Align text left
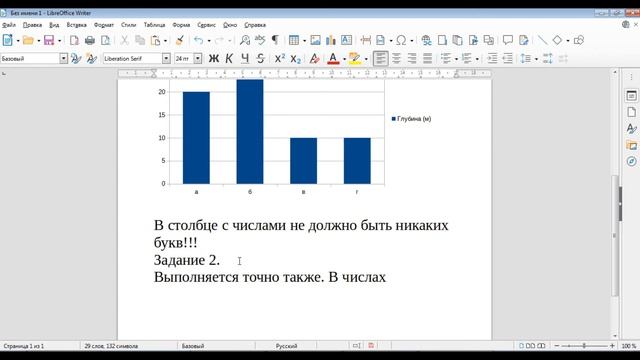 coord(380,59)
